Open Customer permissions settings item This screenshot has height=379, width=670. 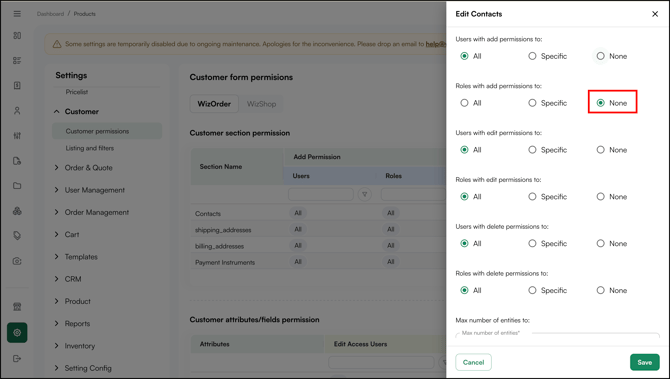tap(107, 131)
